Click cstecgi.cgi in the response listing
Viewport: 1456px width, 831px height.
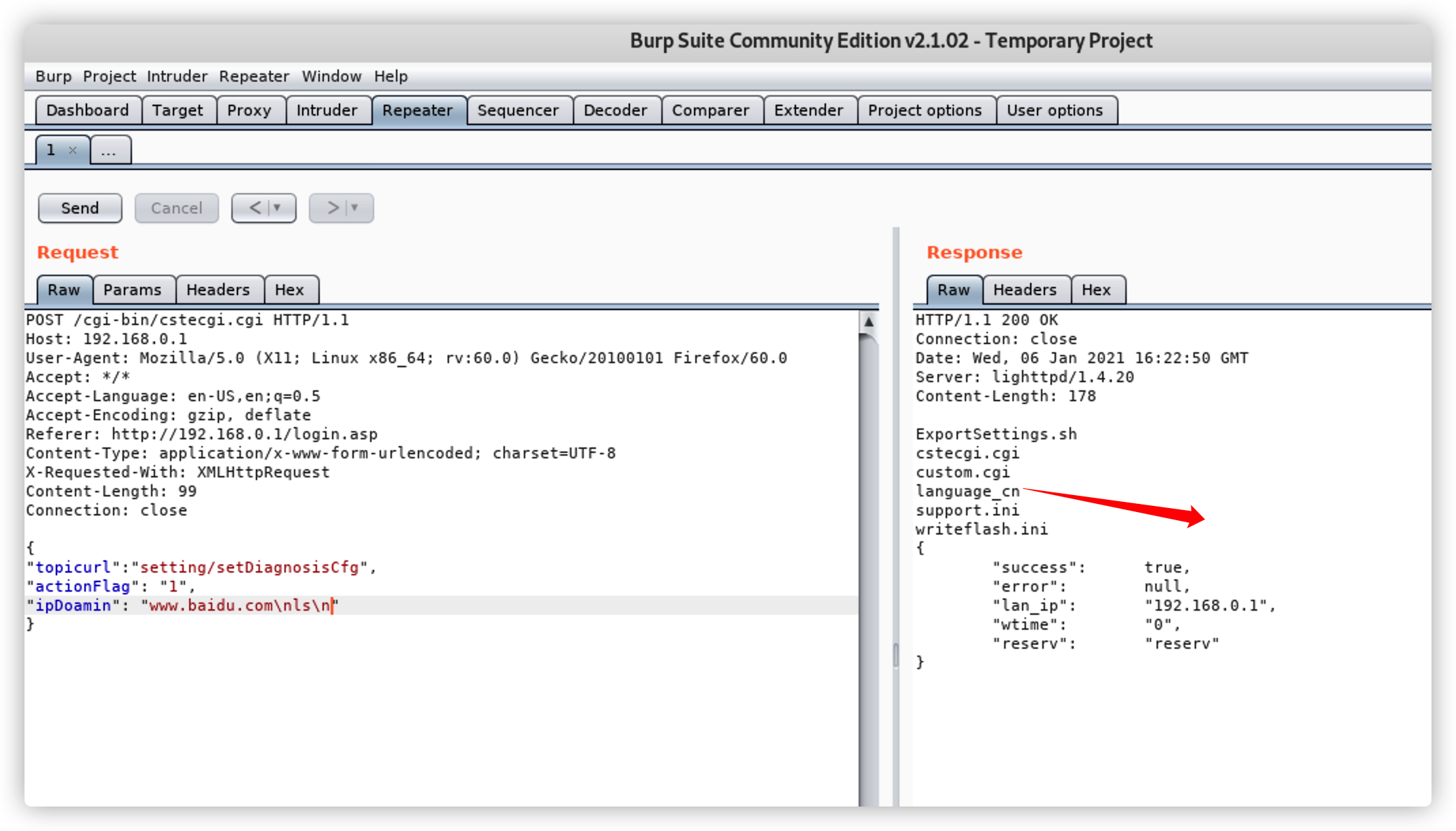click(967, 453)
